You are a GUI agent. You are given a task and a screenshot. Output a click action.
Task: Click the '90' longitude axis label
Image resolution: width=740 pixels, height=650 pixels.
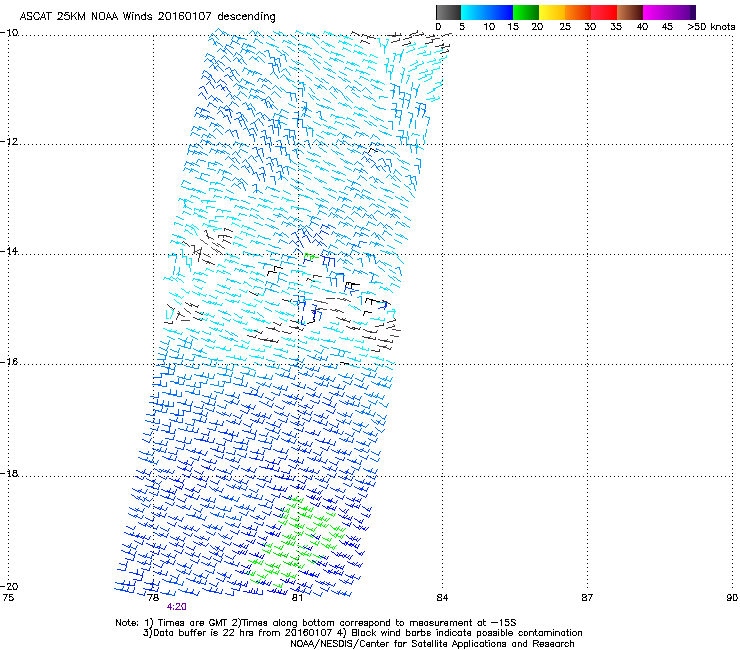point(732,598)
